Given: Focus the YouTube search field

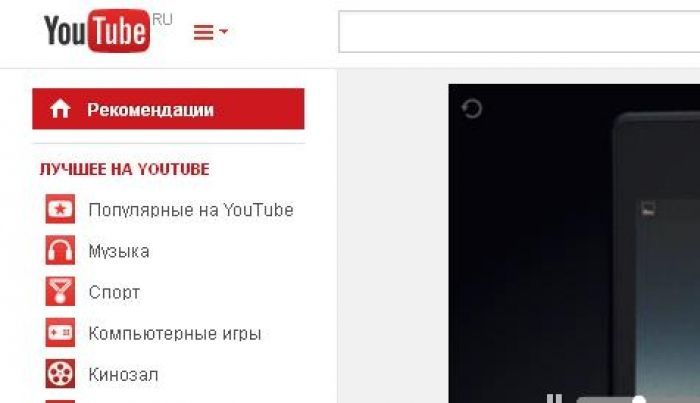Looking at the screenshot, I should pos(519,32).
